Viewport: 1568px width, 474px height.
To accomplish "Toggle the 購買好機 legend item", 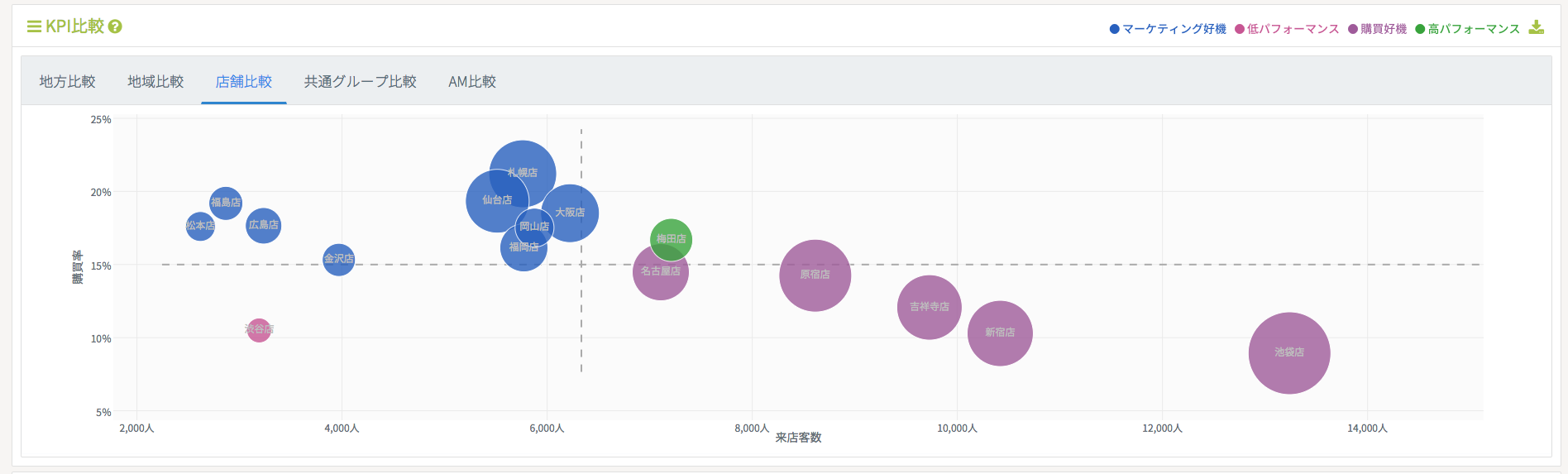I will (1377, 29).
